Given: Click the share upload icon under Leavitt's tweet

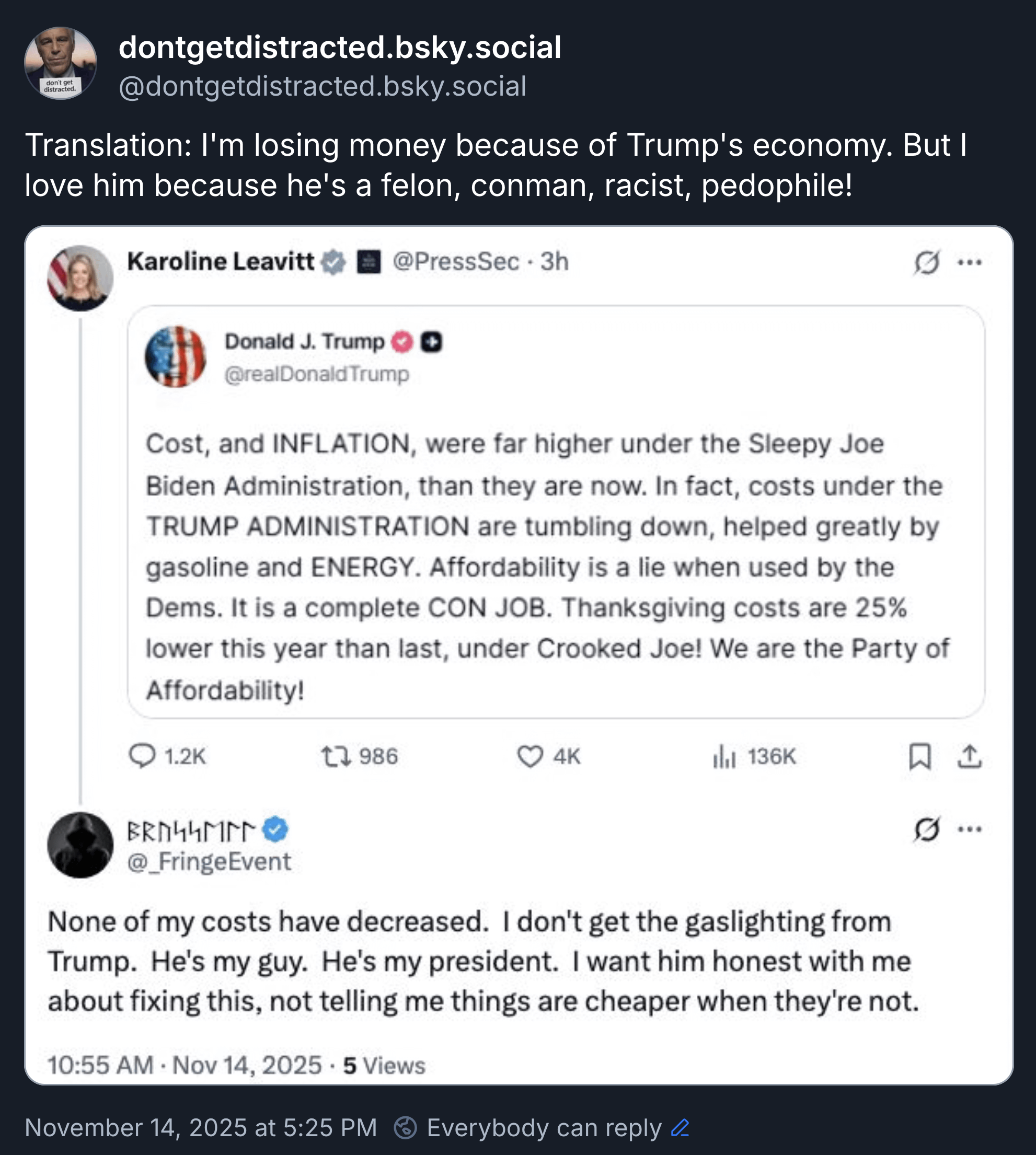Looking at the screenshot, I should coord(970,757).
